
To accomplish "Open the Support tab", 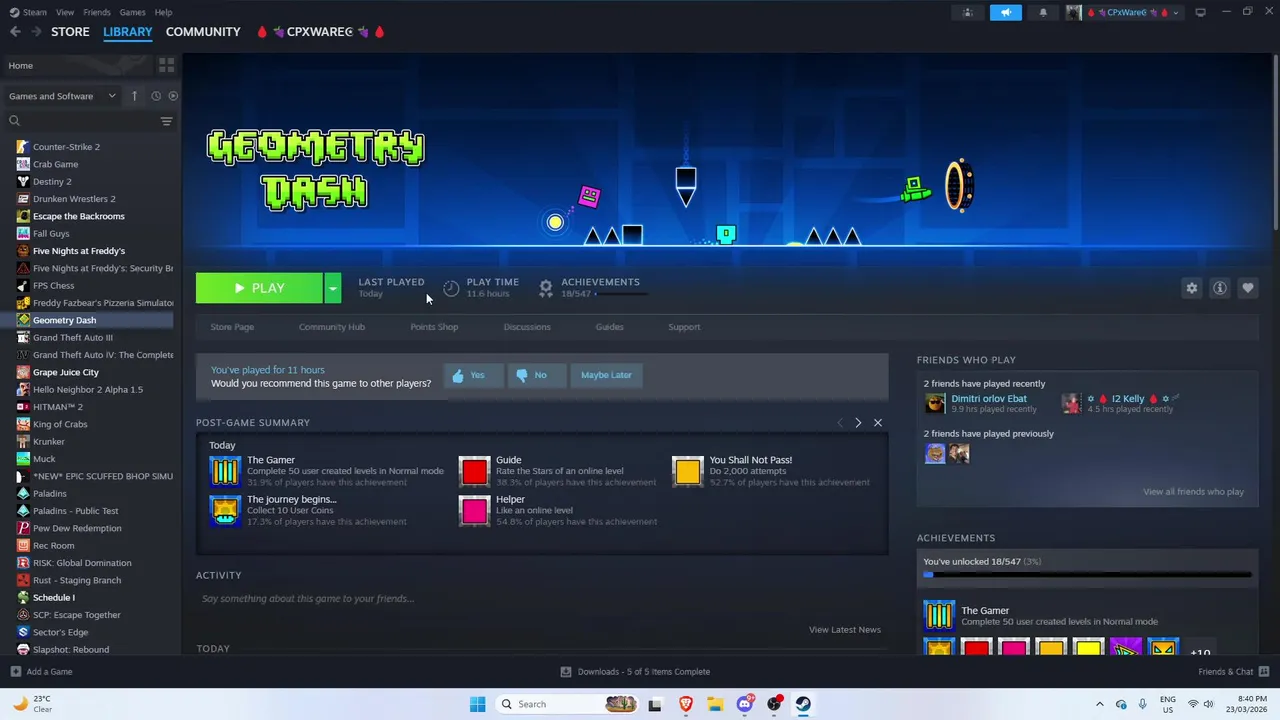I will tap(684, 327).
